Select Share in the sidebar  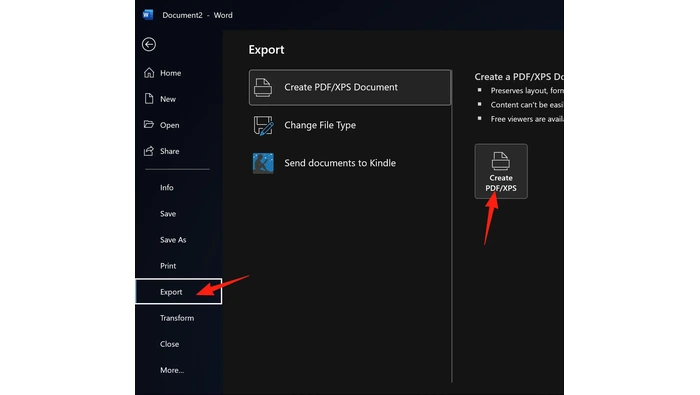[x=170, y=151]
